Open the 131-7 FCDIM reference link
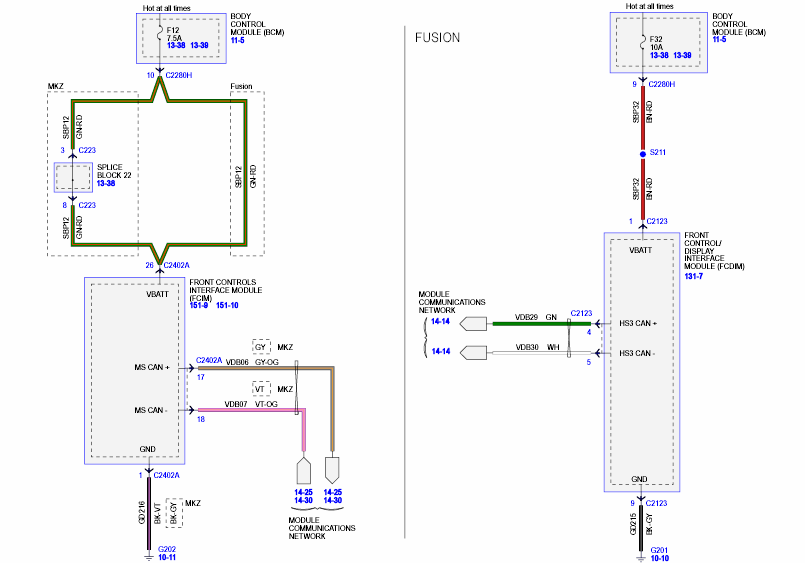Image resolution: width=805 pixels, height=563 pixels. coord(694,276)
